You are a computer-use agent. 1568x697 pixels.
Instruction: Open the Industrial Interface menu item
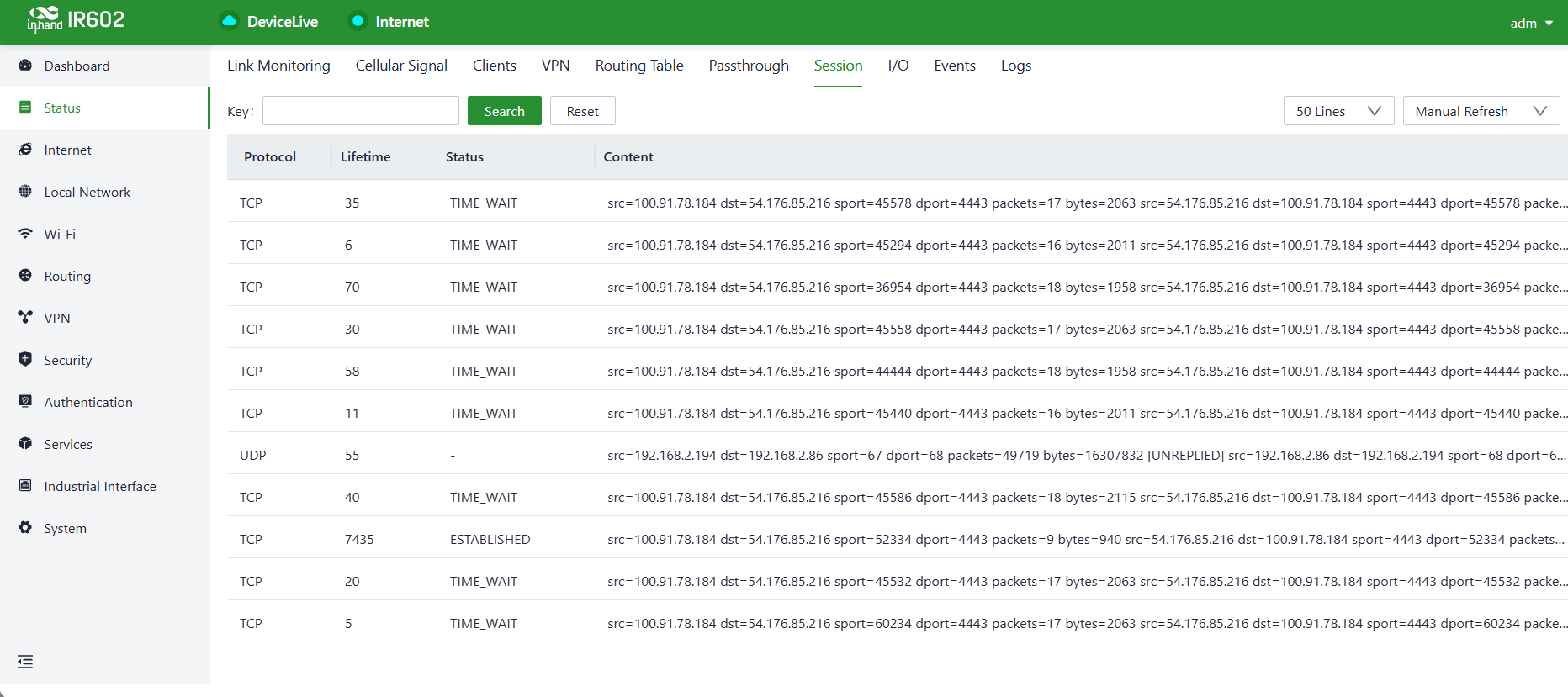(105, 486)
